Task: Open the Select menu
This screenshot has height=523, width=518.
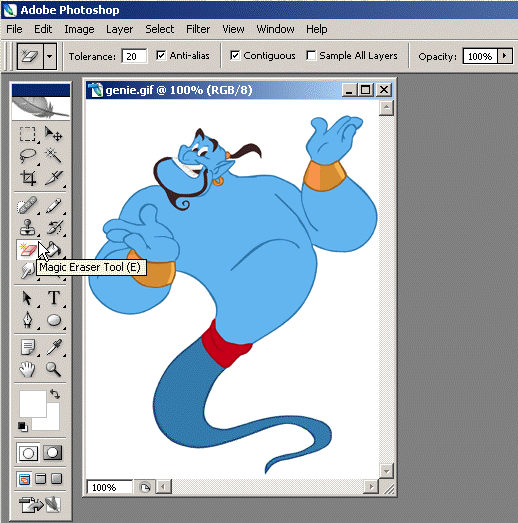Action: (x=159, y=29)
